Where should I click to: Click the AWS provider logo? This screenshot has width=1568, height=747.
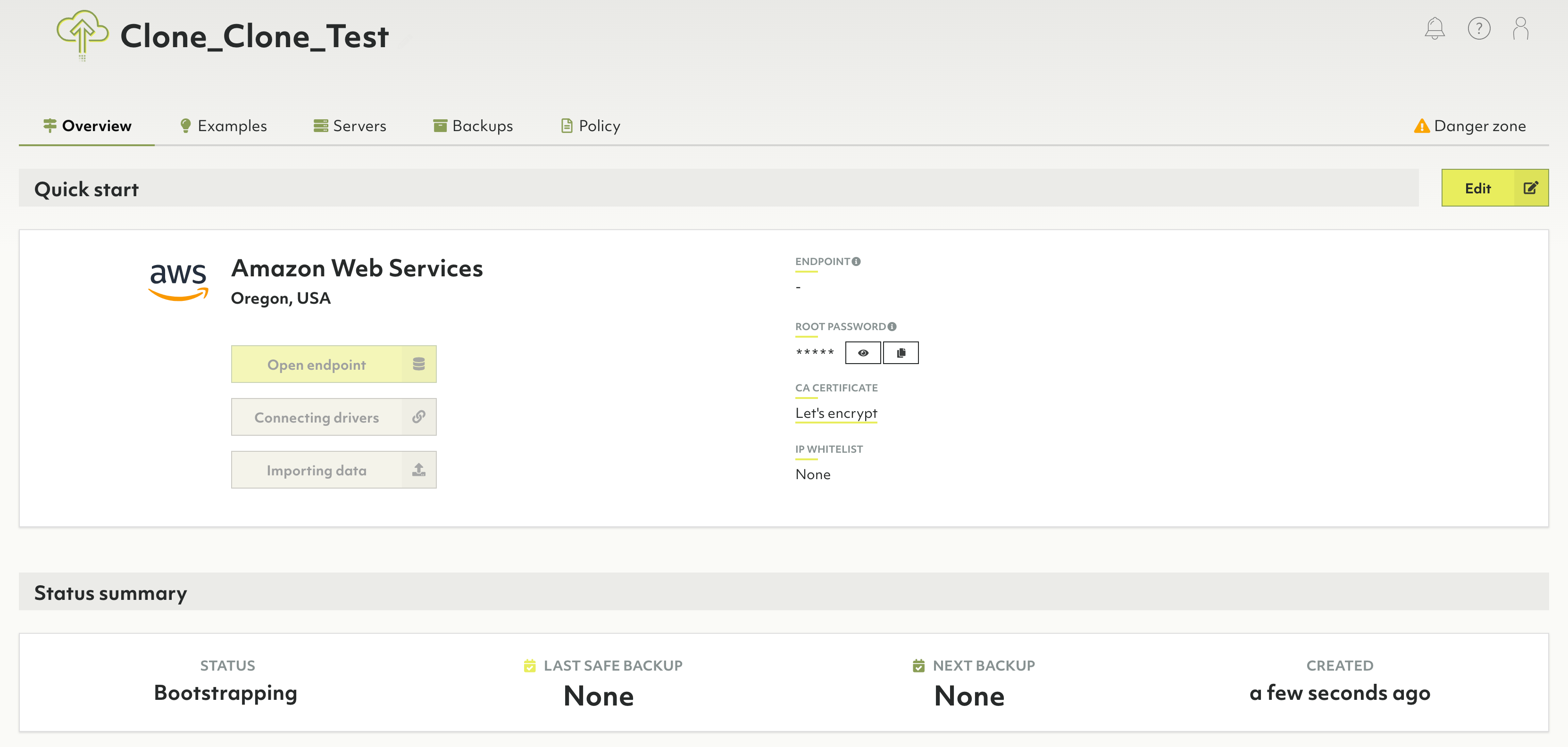(178, 281)
